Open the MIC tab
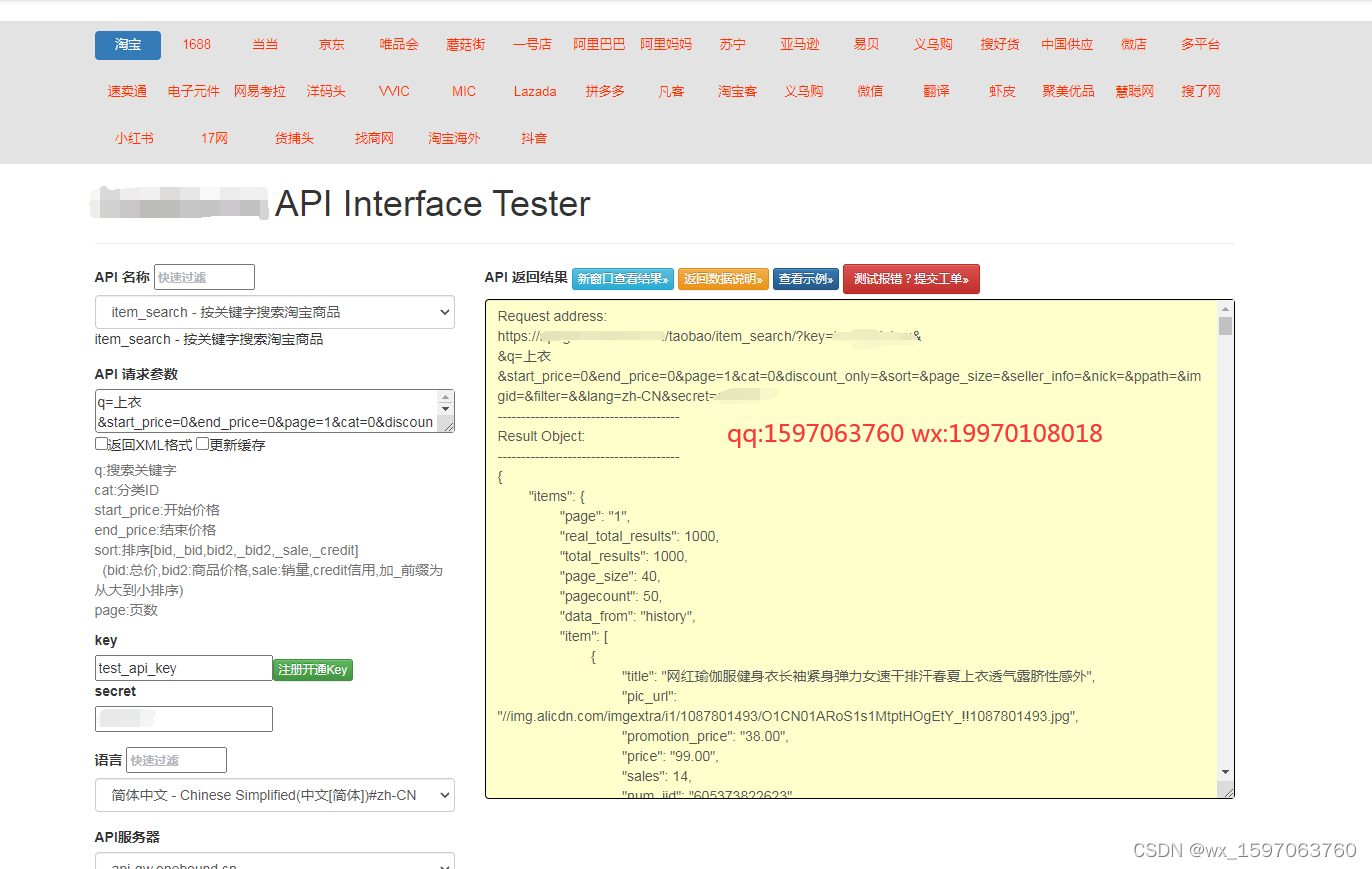This screenshot has width=1372, height=869. point(464,92)
